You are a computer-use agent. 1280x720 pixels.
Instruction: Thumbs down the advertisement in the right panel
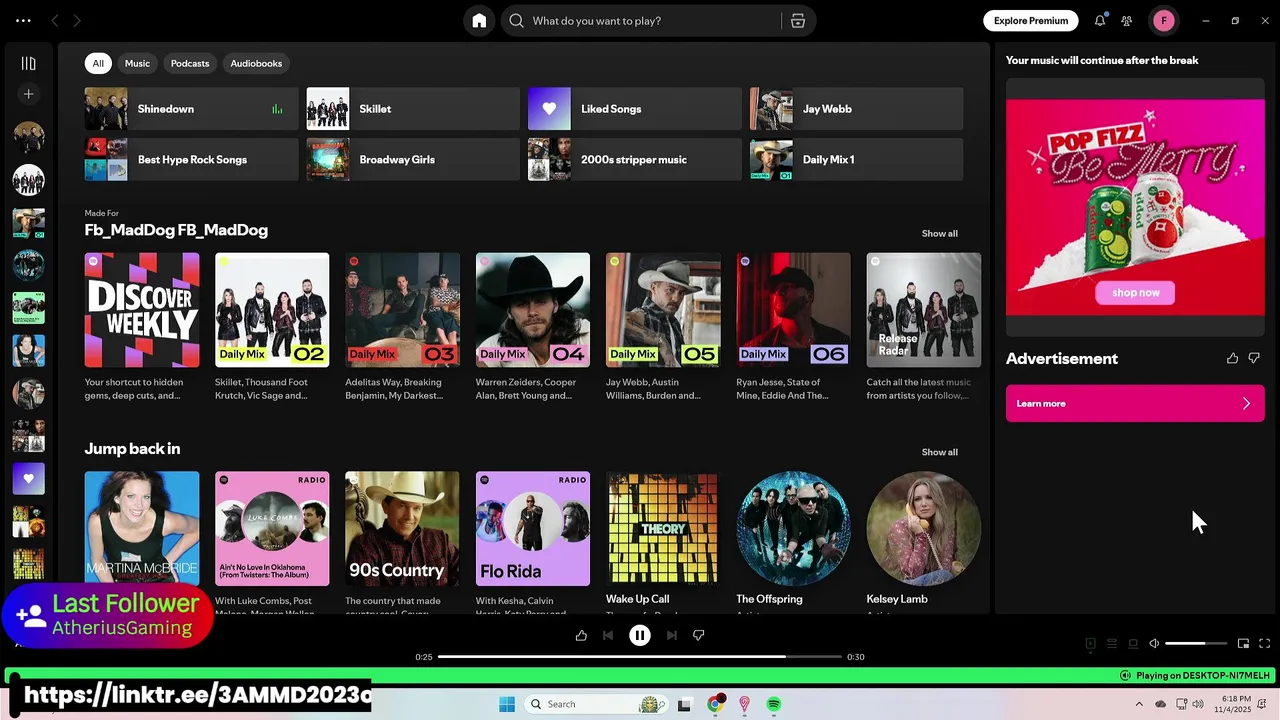click(1254, 358)
